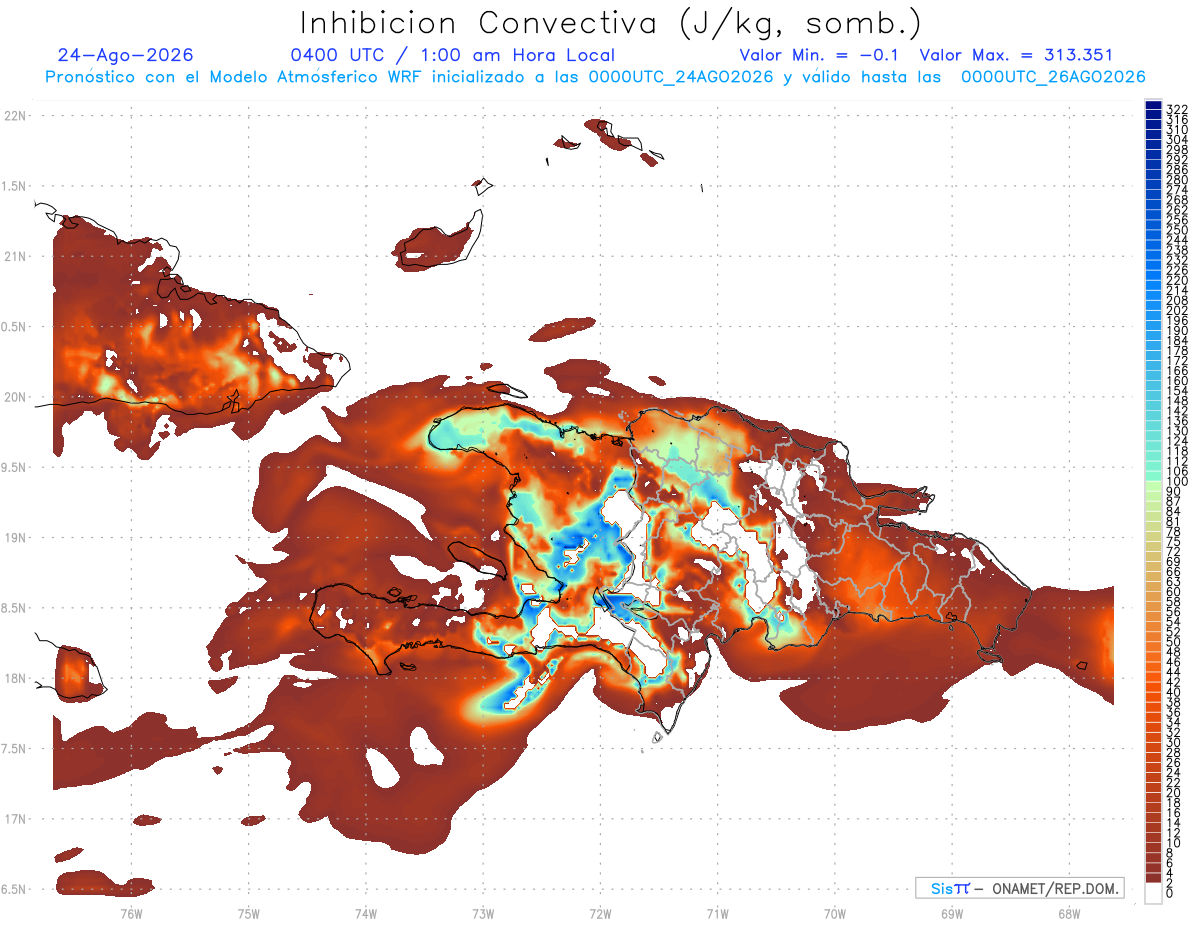
Task: Click the '0' color scale label
Action: point(1170,892)
